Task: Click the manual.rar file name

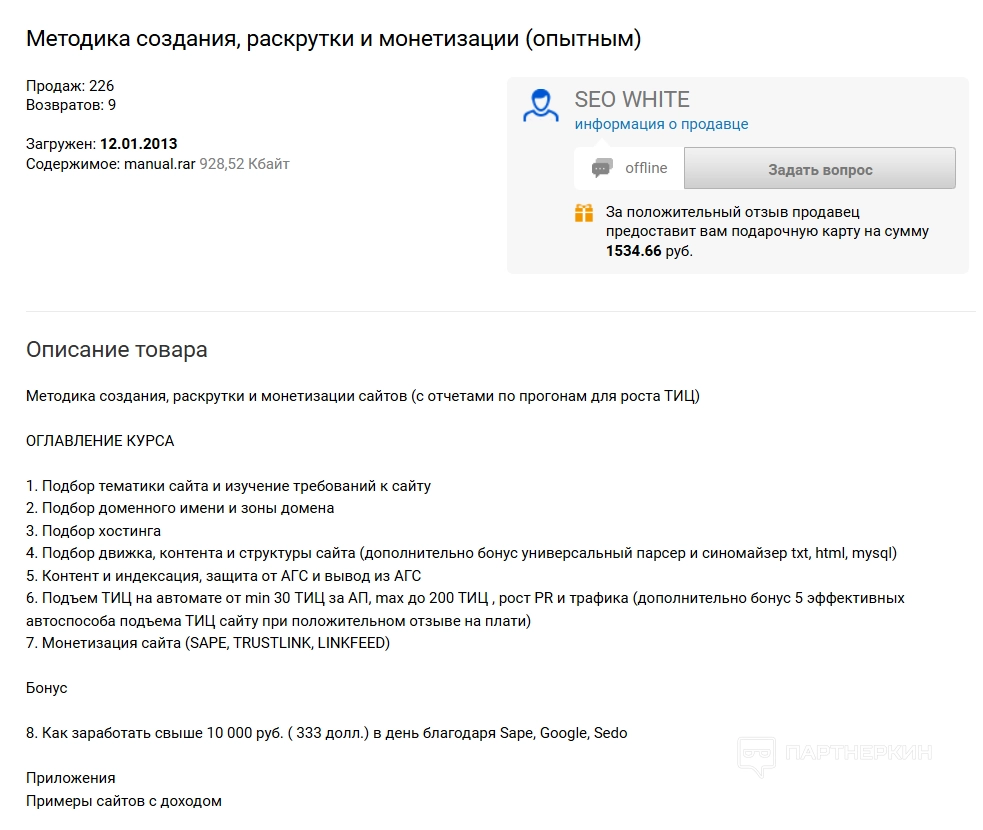Action: click(x=159, y=163)
